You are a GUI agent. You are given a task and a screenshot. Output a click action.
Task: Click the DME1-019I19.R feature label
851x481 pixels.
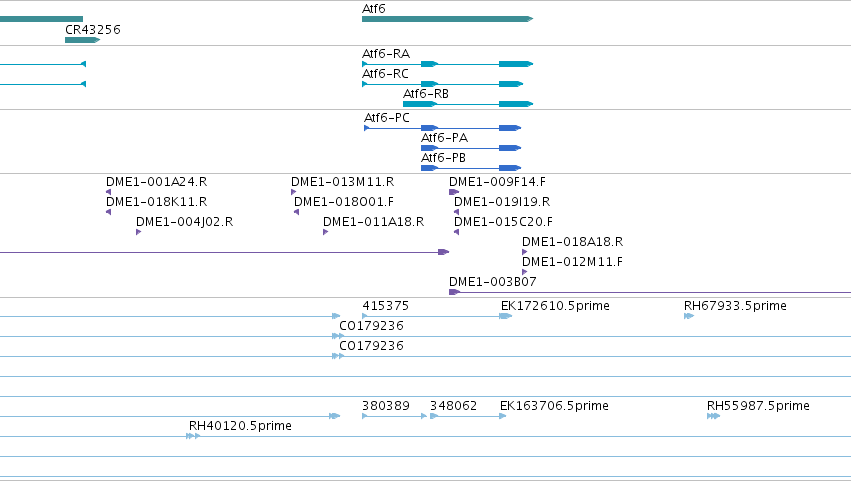click(502, 202)
